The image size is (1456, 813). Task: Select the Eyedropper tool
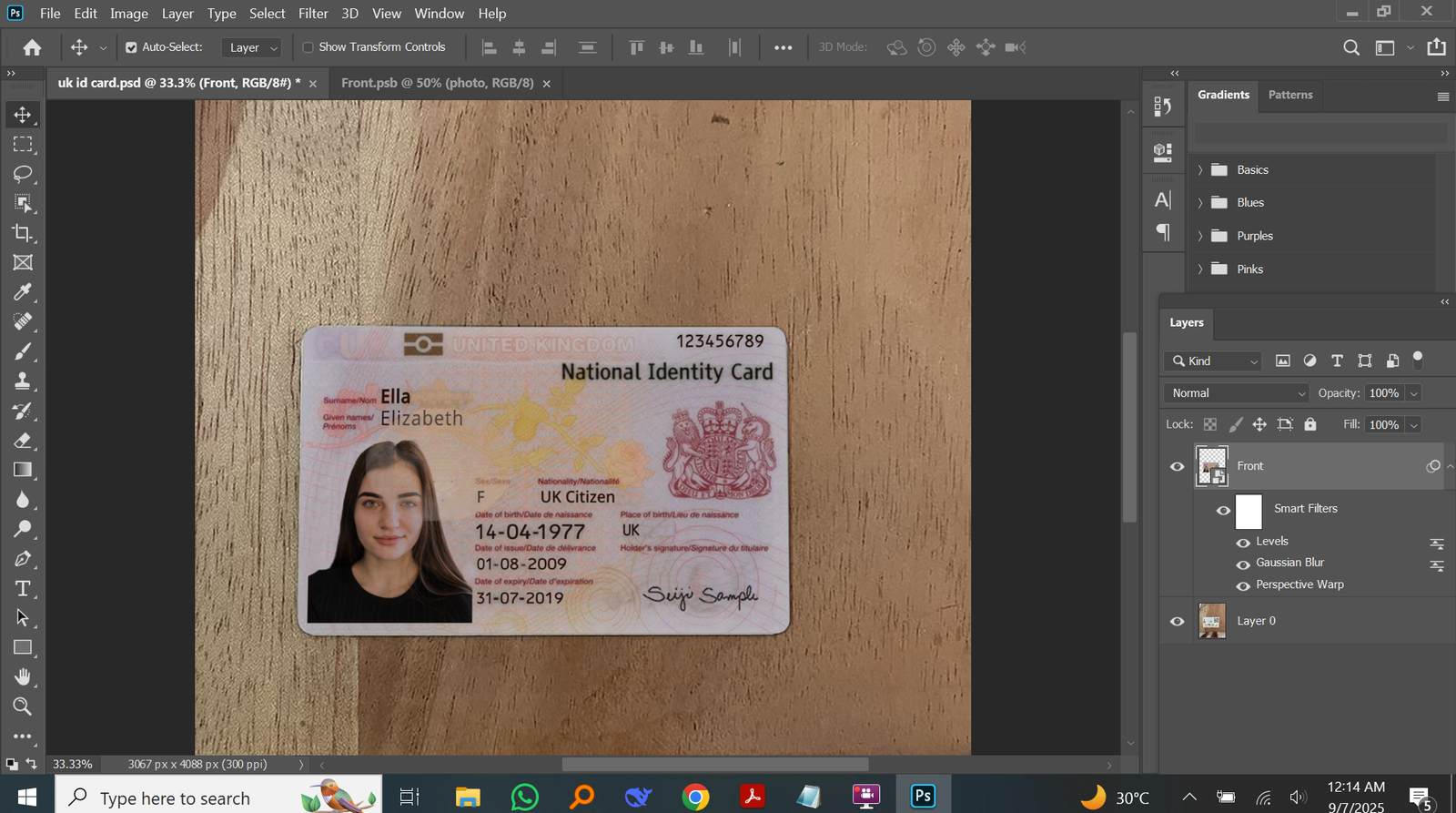(x=23, y=292)
